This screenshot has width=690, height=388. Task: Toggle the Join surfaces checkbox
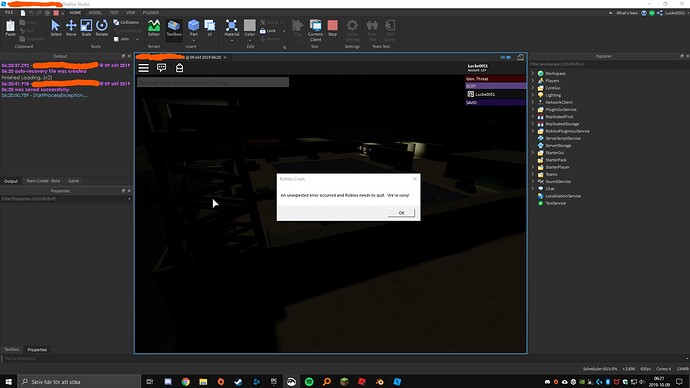(116, 39)
